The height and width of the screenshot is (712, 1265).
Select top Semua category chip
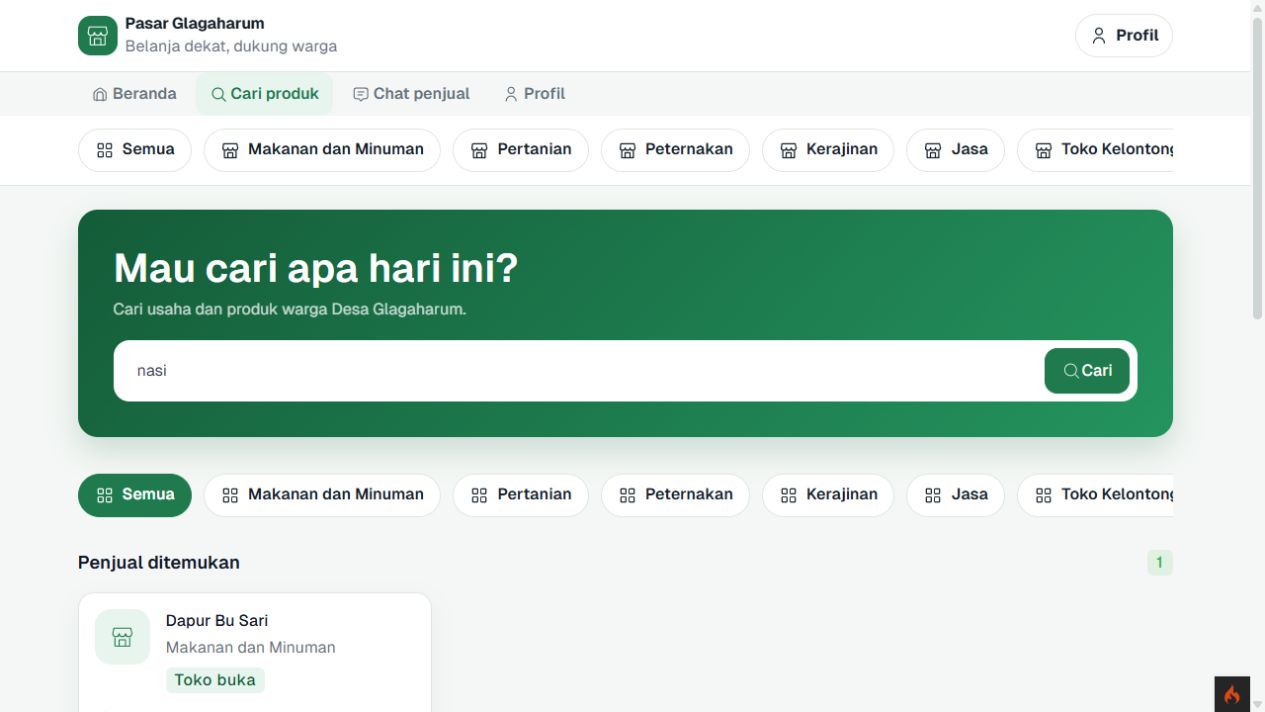tap(135, 150)
